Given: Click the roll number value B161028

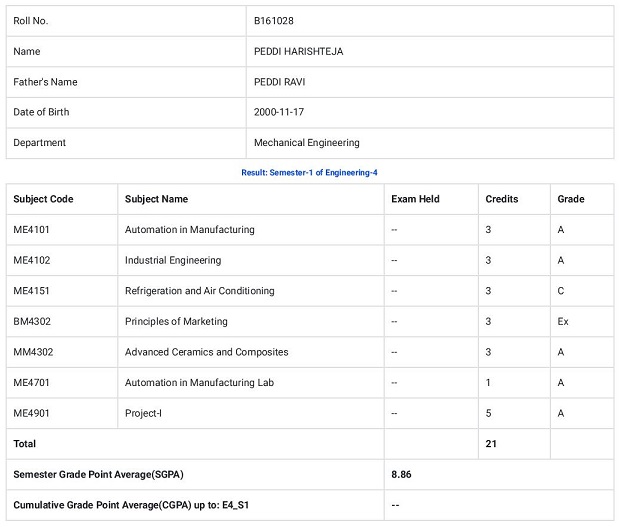Looking at the screenshot, I should 274,20.
